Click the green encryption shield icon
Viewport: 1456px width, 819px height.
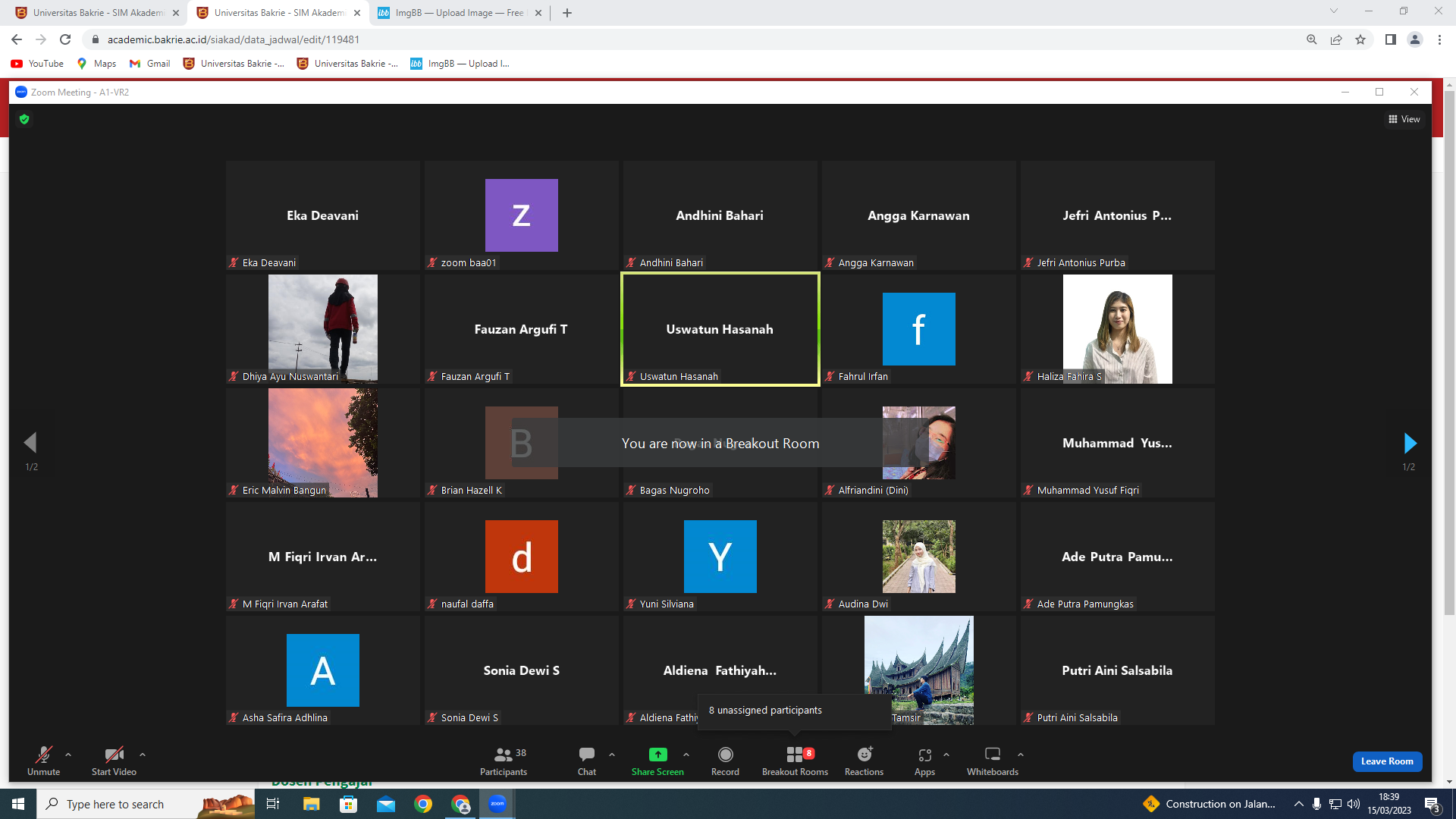pyautogui.click(x=24, y=119)
